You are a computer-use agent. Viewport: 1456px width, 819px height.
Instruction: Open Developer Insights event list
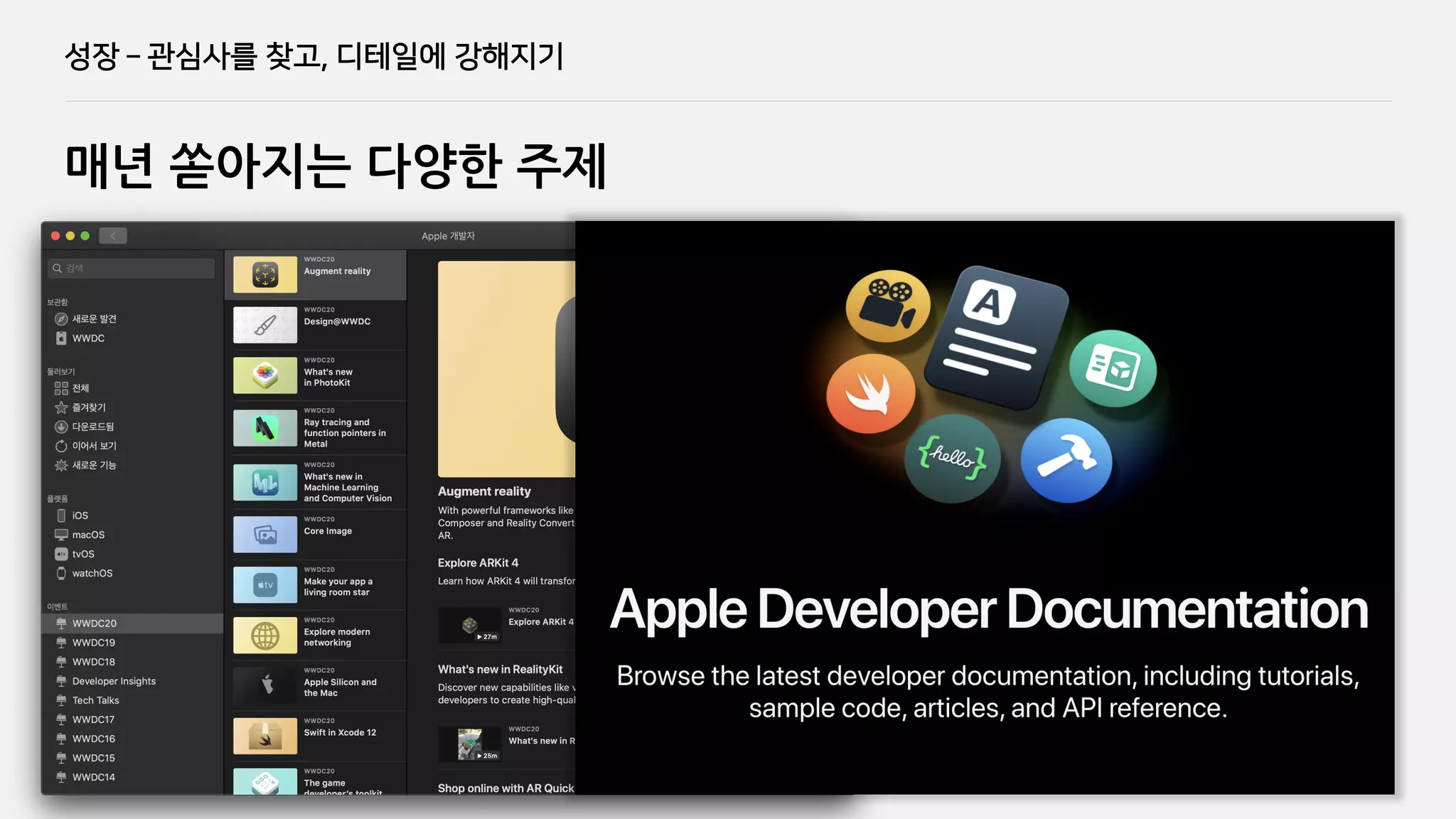[113, 681]
